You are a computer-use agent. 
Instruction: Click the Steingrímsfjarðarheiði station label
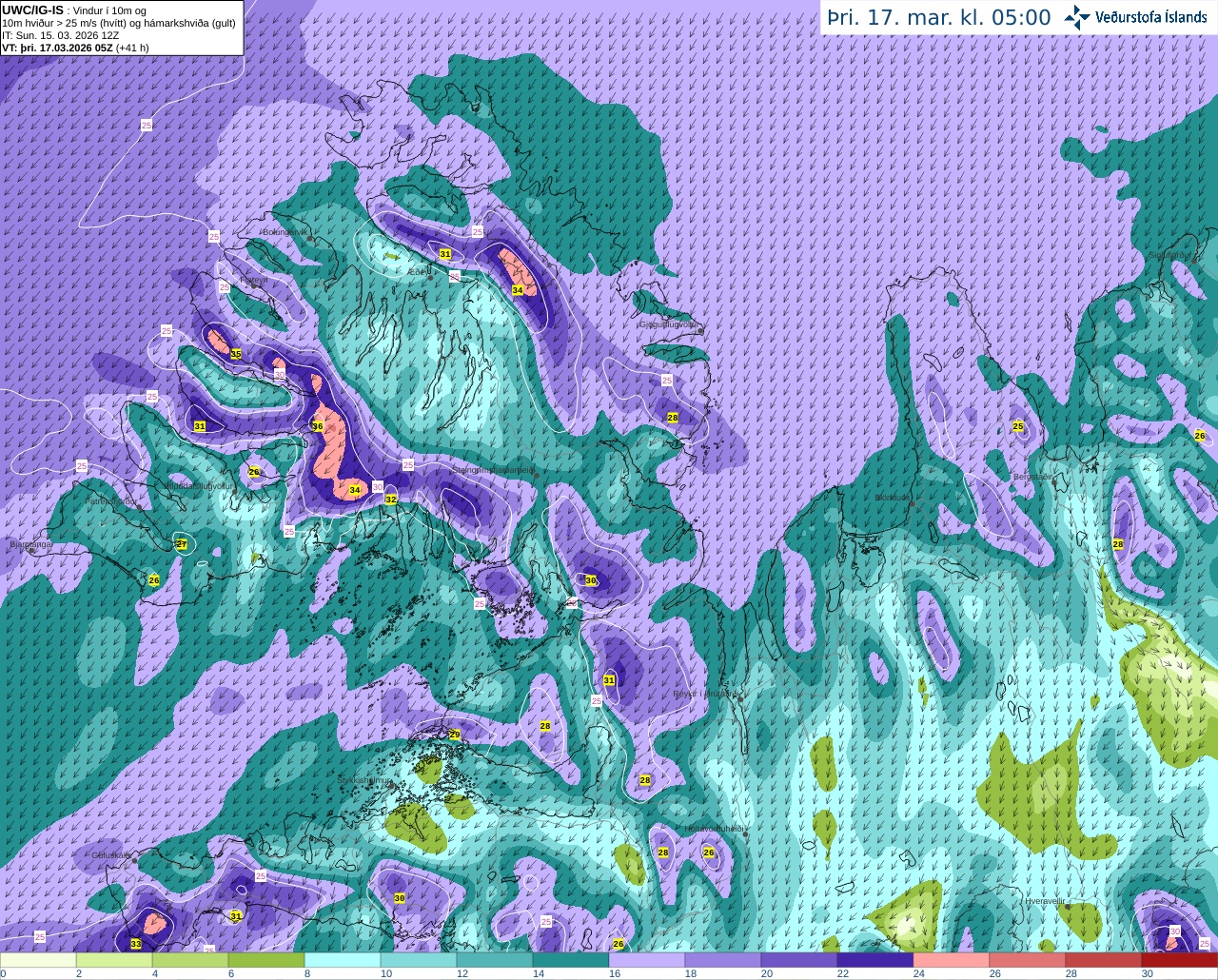pyautogui.click(x=493, y=470)
